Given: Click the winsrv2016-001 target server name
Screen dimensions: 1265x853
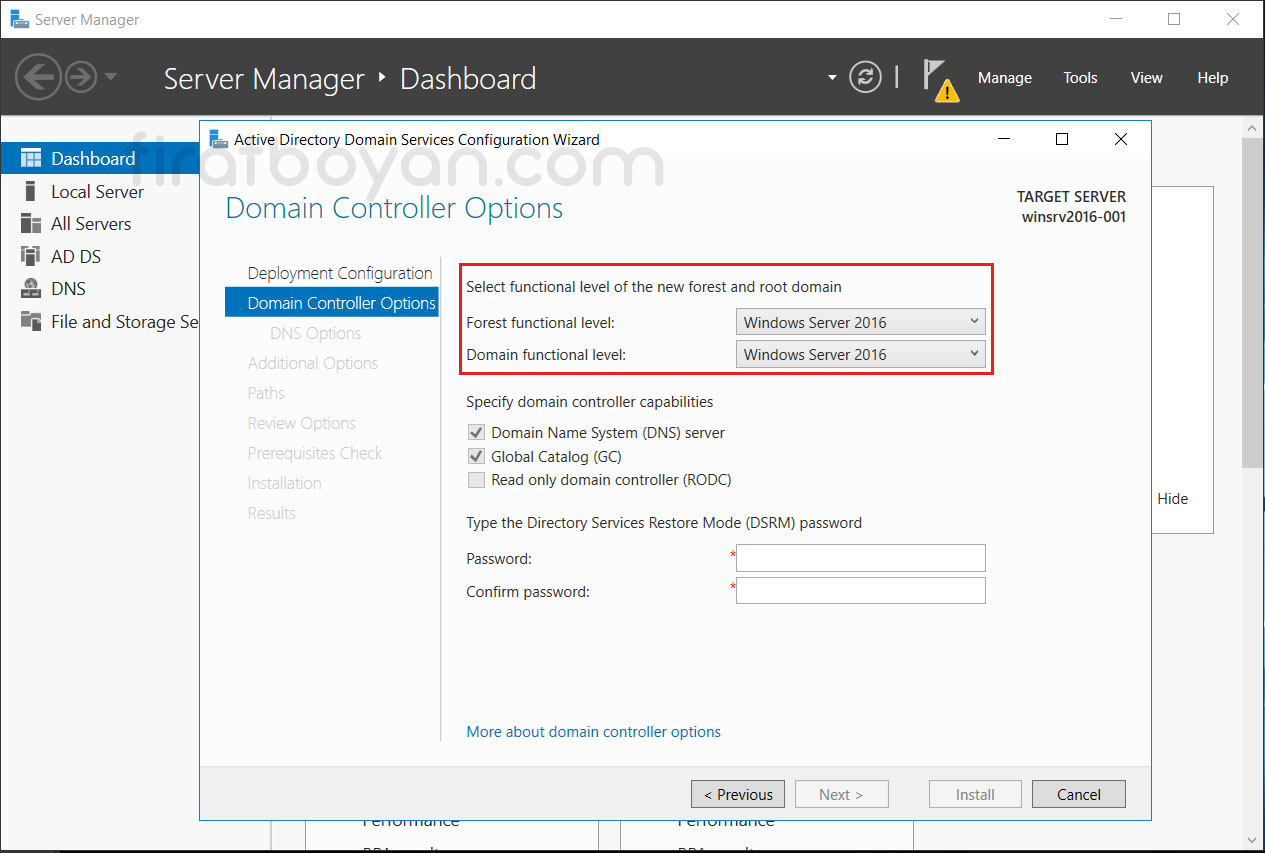Looking at the screenshot, I should pos(1073,217).
